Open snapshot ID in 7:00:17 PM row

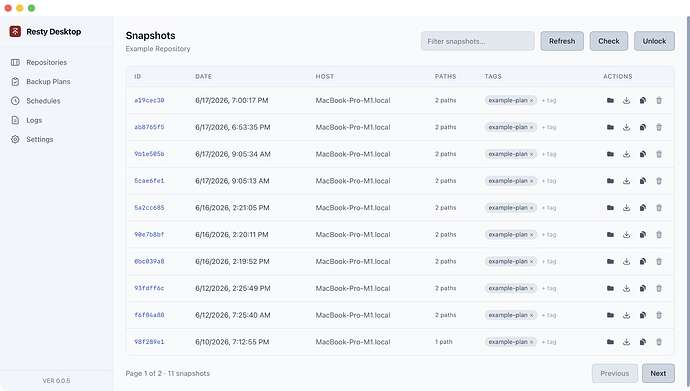click(x=149, y=100)
